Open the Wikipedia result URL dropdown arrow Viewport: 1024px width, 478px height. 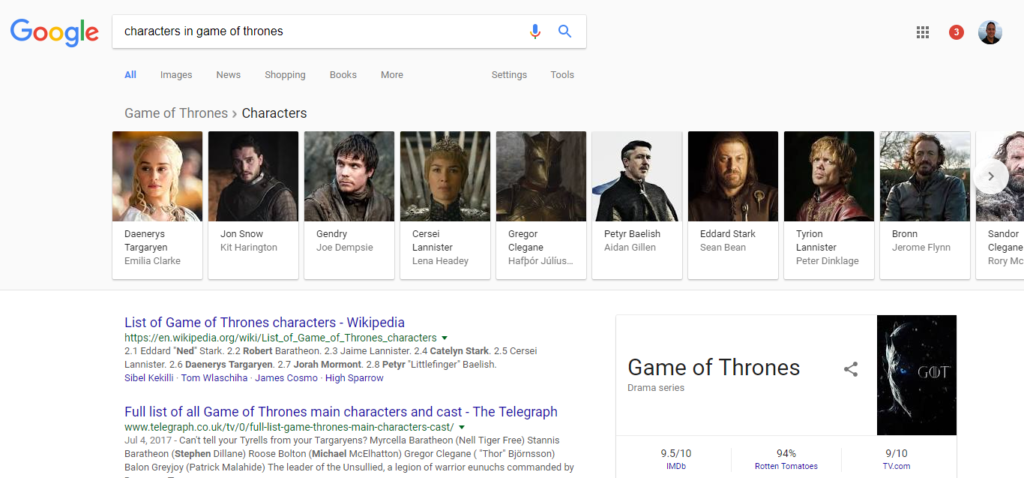pyautogui.click(x=444, y=338)
